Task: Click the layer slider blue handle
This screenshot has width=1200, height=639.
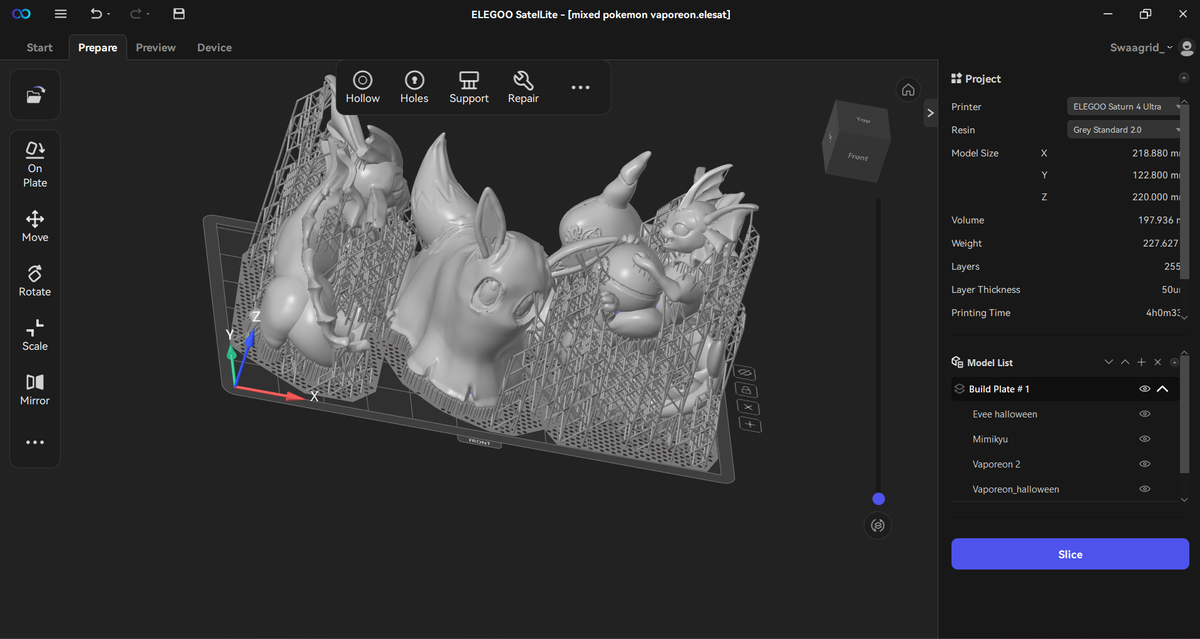Action: pos(878,499)
